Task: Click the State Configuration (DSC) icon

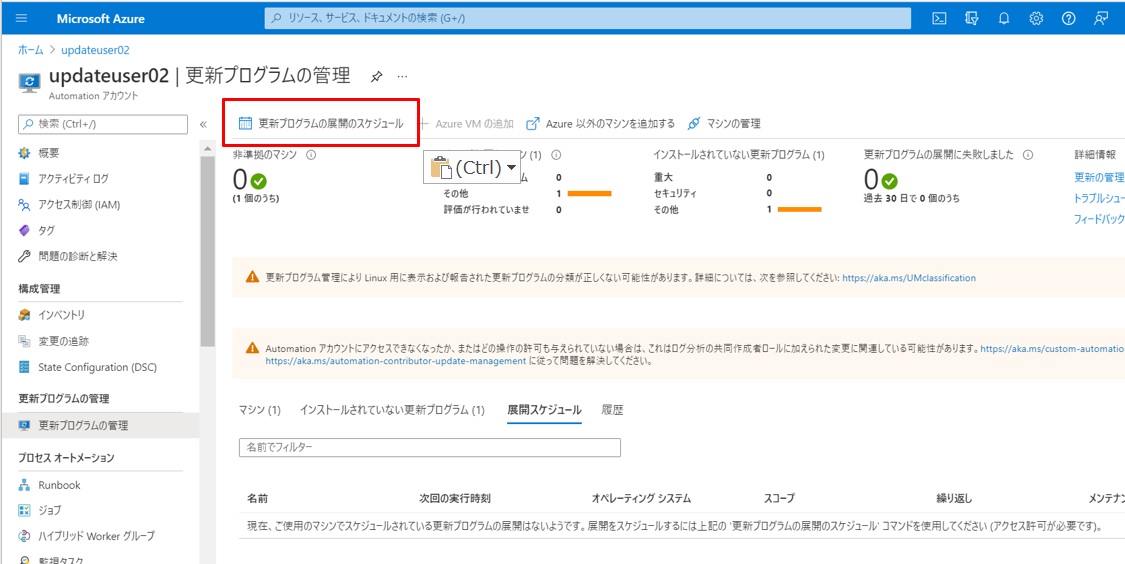Action: [x=24, y=367]
